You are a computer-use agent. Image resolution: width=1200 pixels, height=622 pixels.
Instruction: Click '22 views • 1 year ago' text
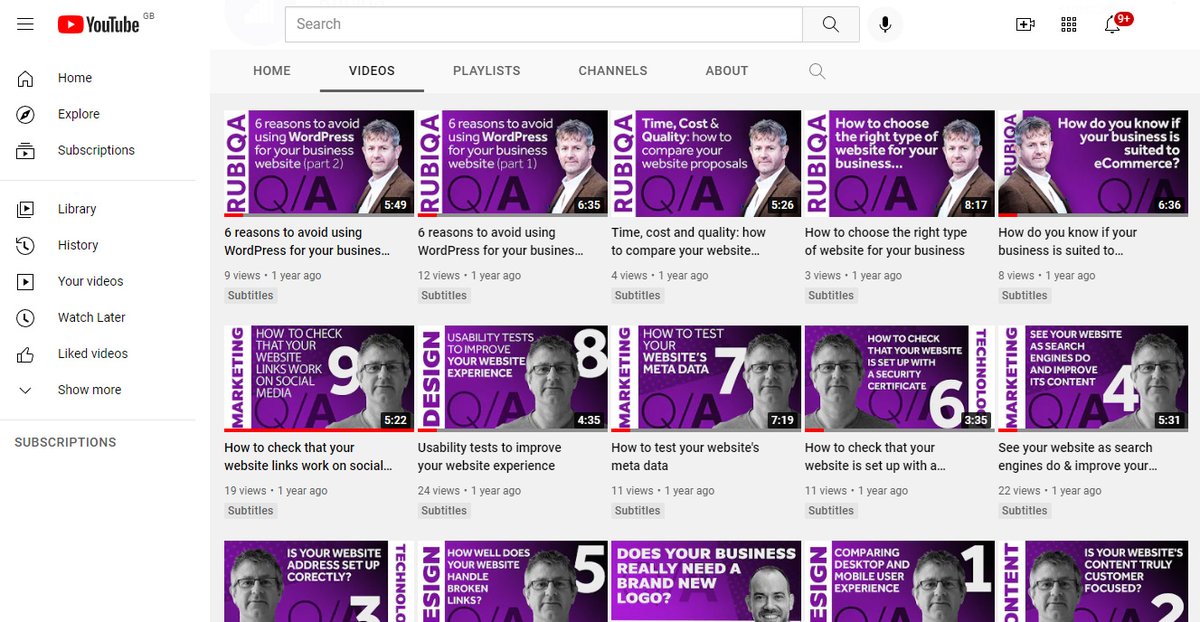1050,491
